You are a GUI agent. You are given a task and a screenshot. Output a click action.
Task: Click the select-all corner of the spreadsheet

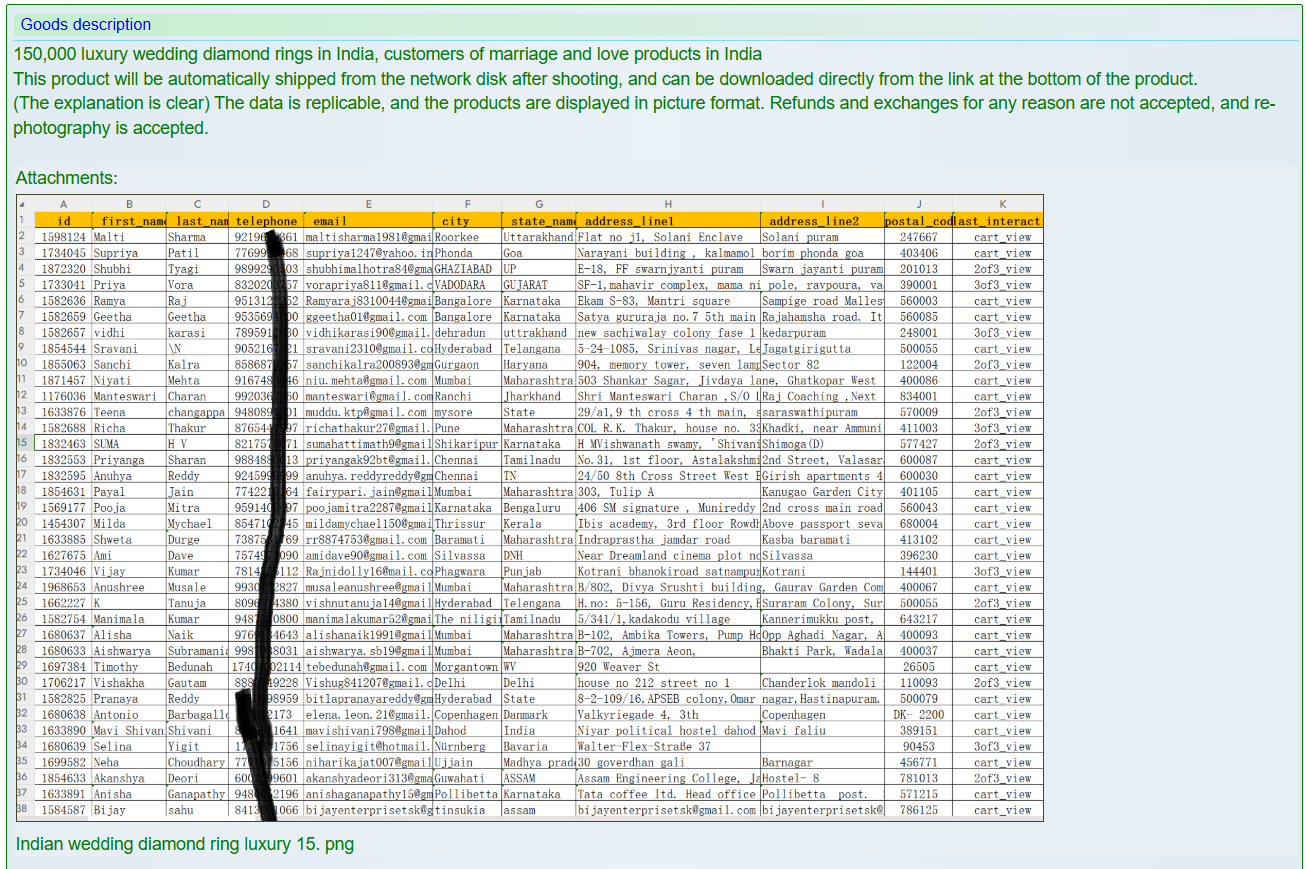point(24,204)
